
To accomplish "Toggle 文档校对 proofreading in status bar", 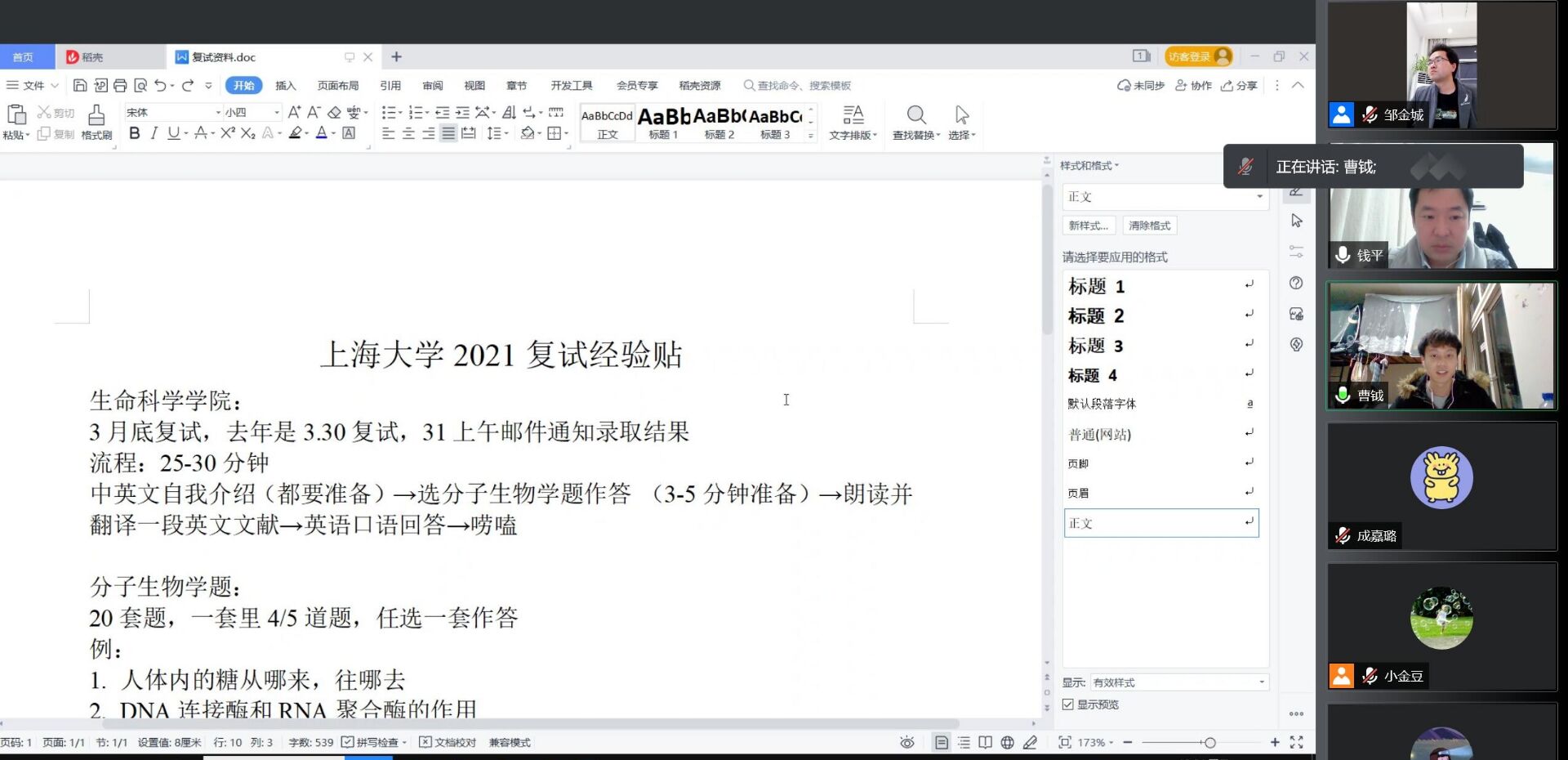I will click(448, 742).
